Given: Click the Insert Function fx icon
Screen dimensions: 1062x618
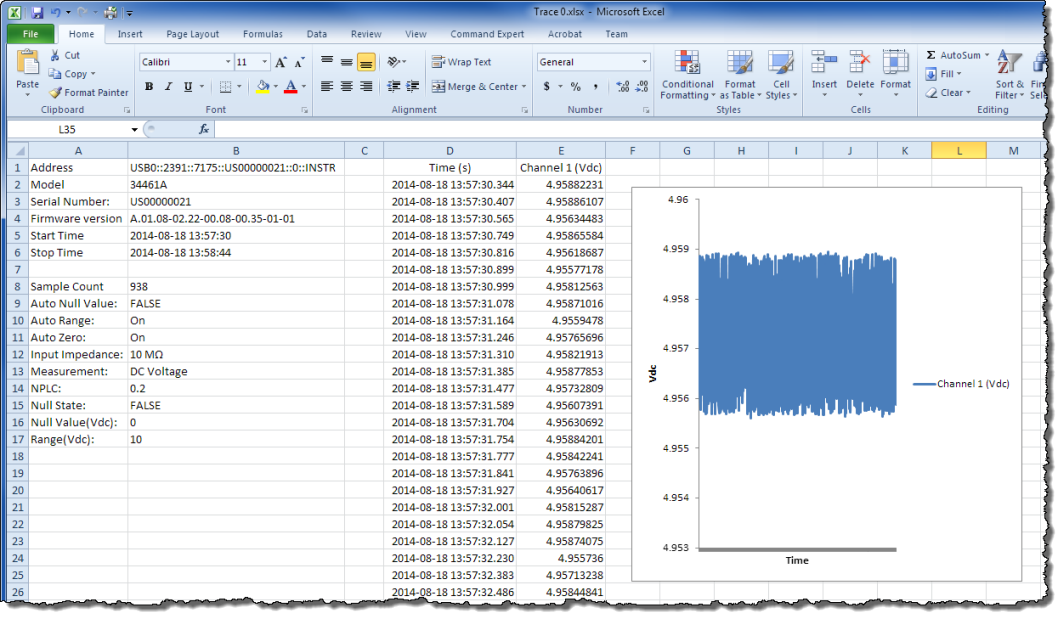Looking at the screenshot, I should coord(204,129).
